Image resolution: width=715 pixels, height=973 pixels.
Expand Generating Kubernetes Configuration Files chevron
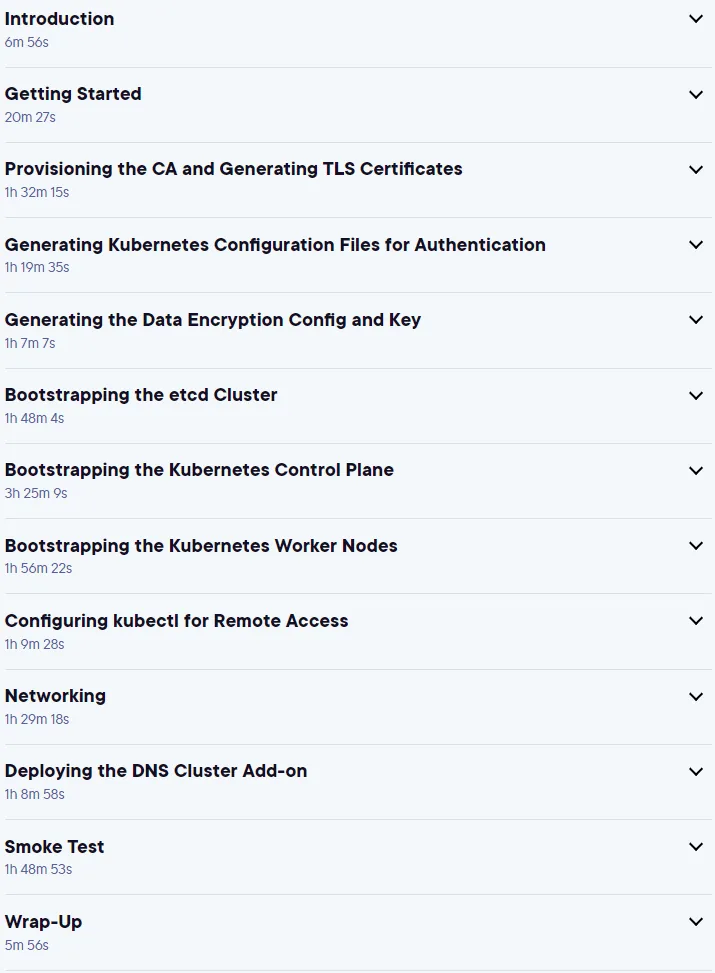pyautogui.click(x=696, y=244)
